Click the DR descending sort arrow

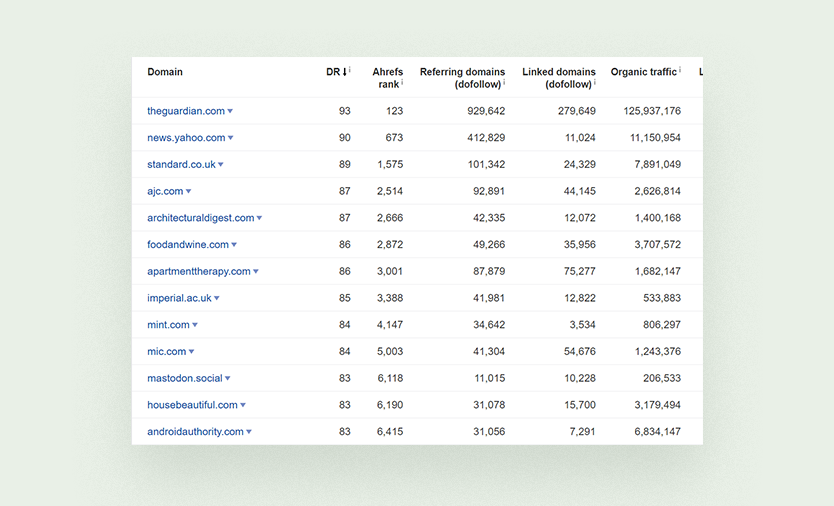coord(345,72)
